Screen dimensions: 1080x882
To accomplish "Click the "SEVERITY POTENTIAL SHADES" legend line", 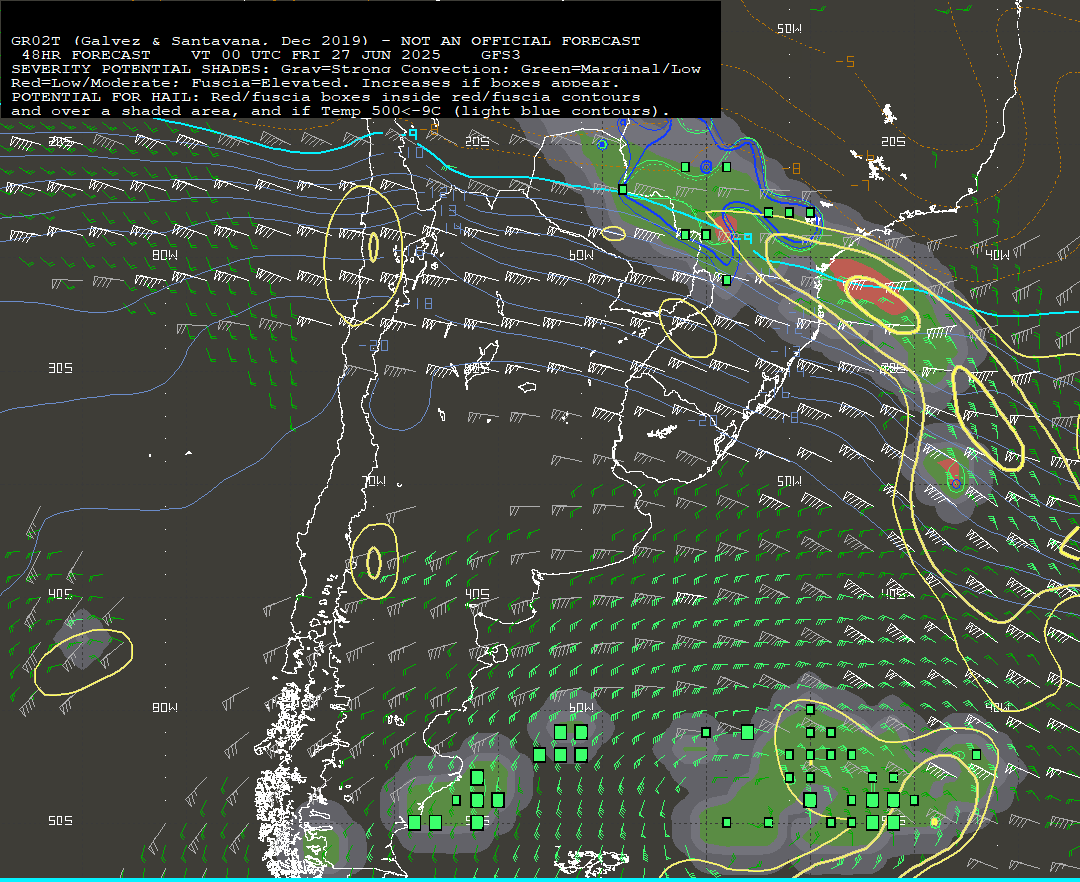I will coord(356,69).
